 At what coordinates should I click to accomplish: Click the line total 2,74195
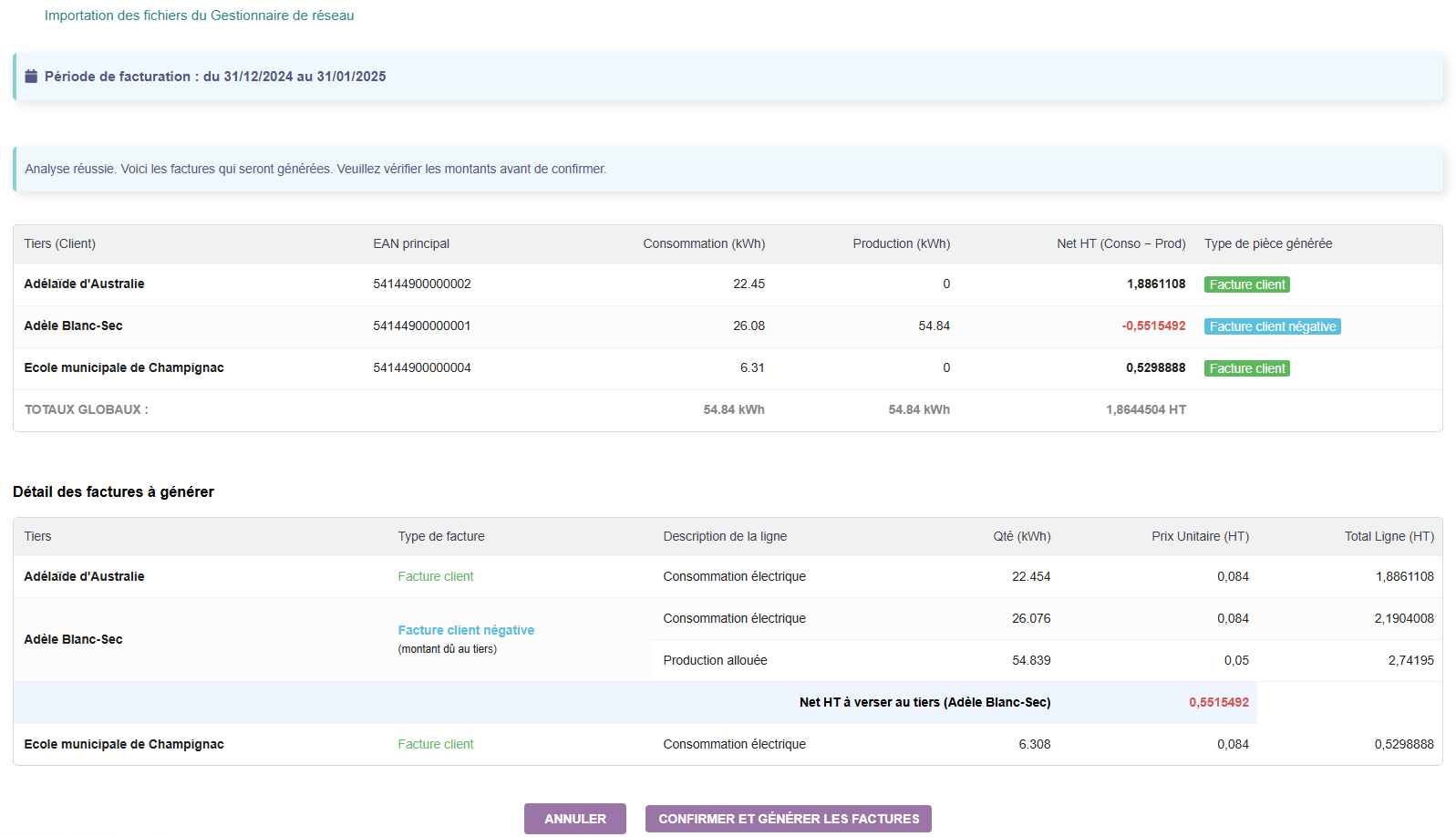pyautogui.click(x=1411, y=660)
